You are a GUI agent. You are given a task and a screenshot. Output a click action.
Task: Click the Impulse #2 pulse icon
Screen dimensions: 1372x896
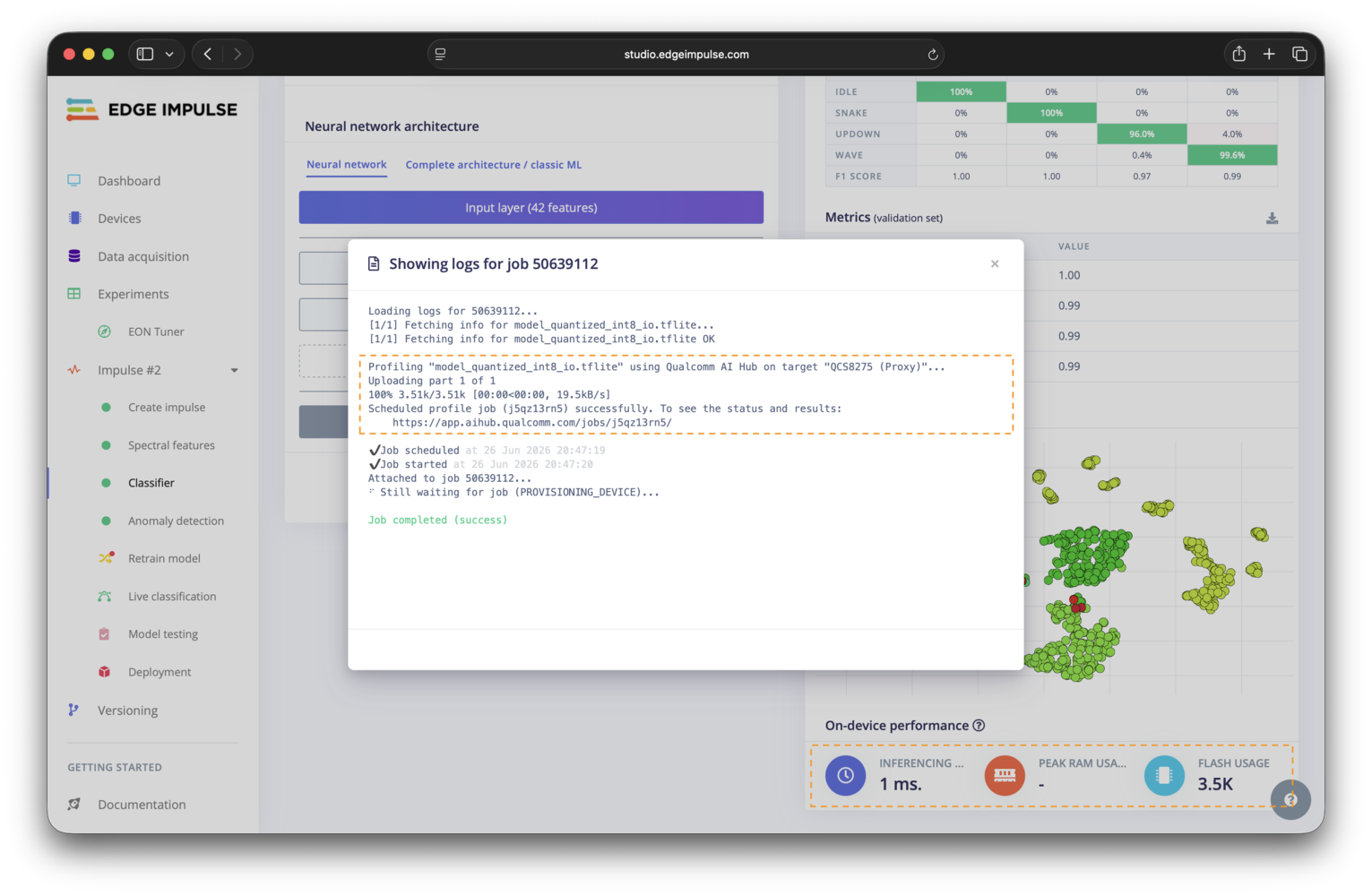click(x=74, y=370)
